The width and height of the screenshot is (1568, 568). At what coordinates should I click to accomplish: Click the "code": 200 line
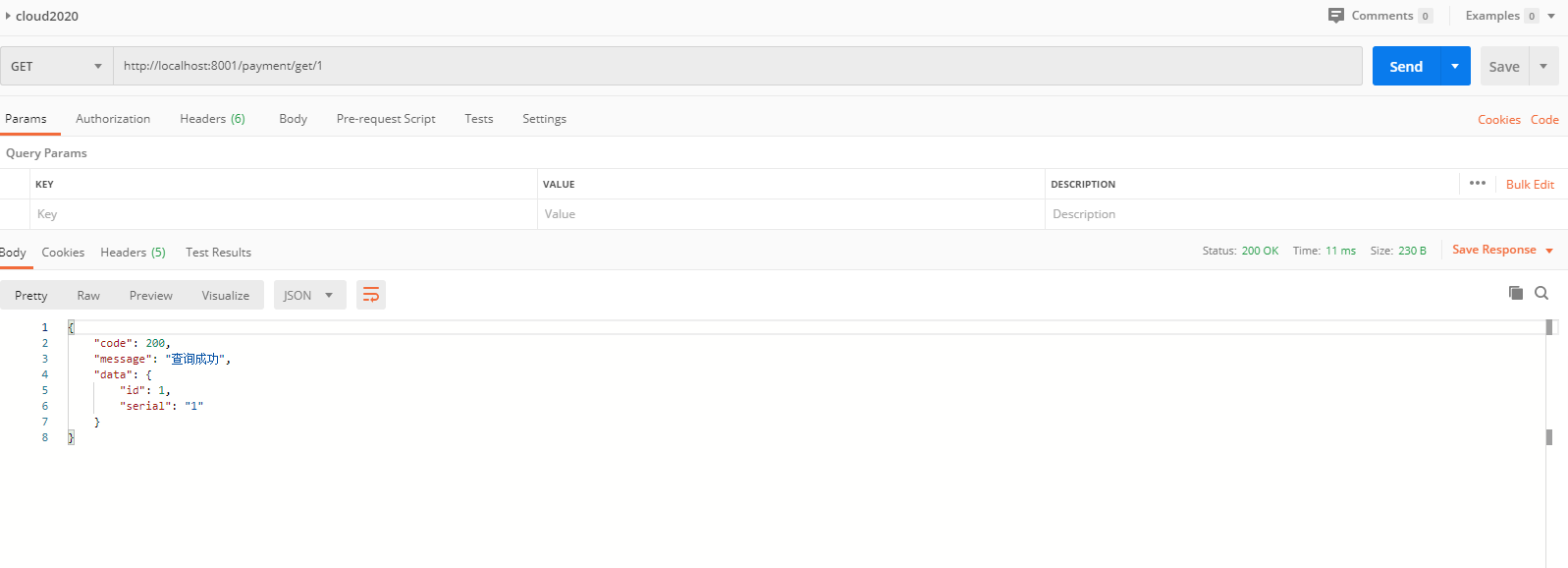(x=133, y=343)
